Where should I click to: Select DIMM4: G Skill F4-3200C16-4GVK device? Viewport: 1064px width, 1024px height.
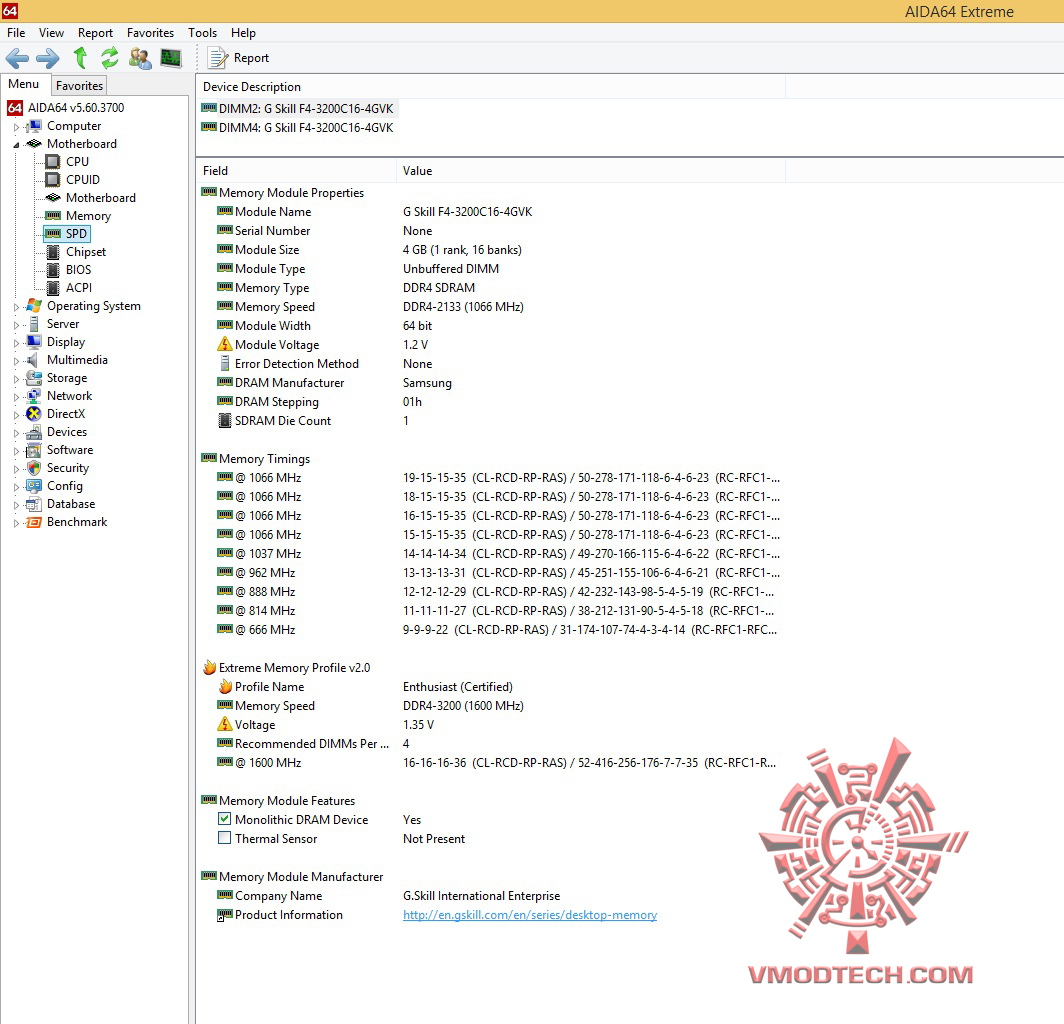click(297, 128)
